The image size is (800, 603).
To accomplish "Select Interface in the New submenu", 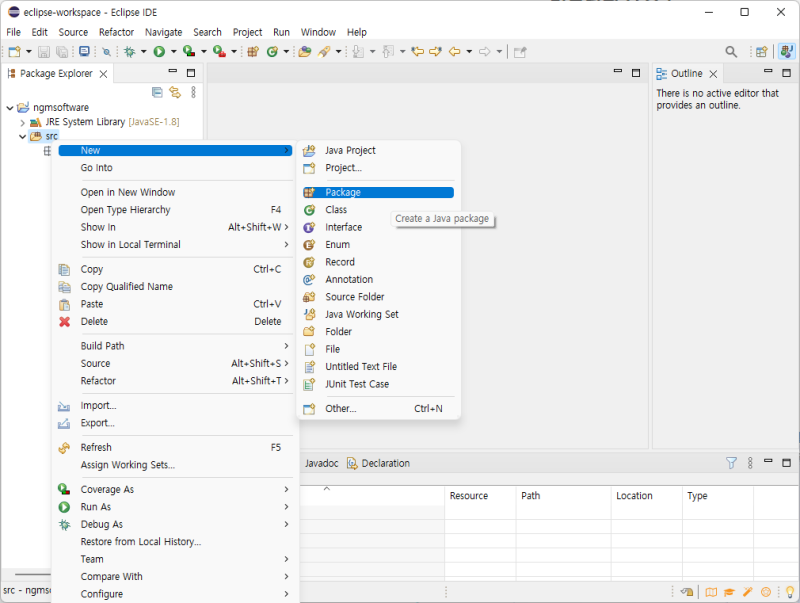I will point(378,227).
